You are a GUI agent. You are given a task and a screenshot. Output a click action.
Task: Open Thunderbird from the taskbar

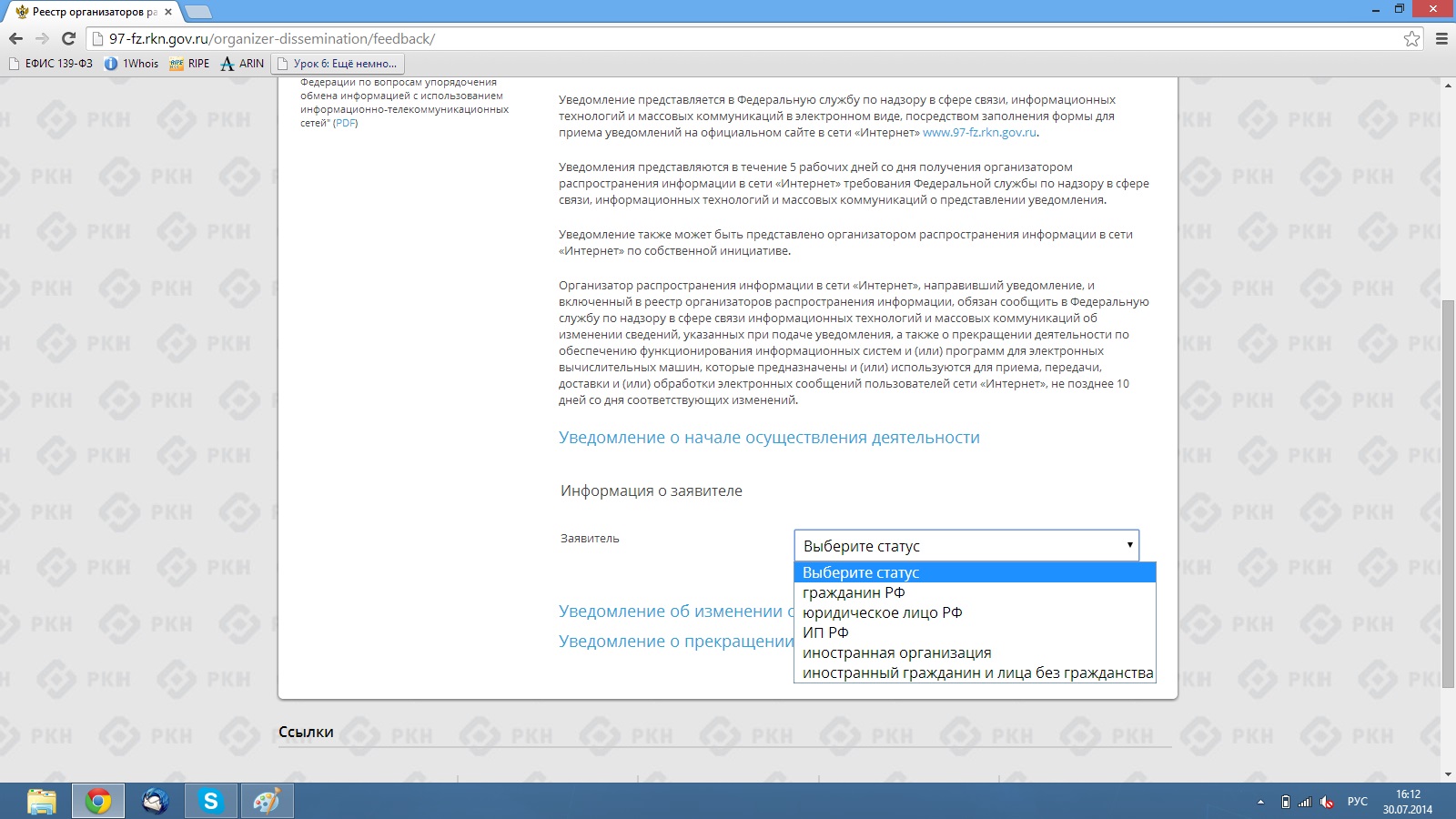click(156, 801)
